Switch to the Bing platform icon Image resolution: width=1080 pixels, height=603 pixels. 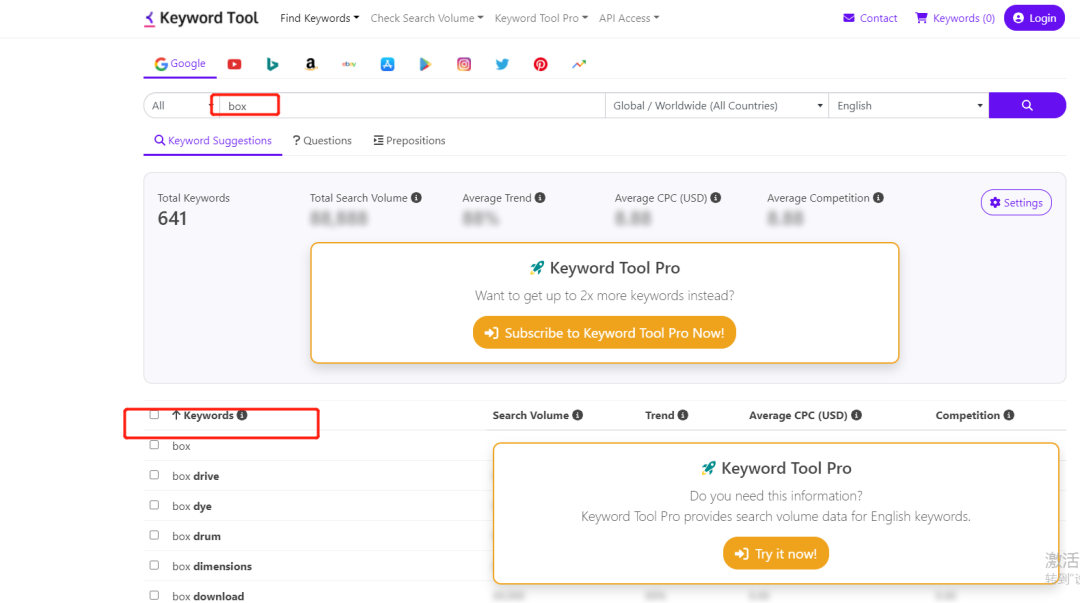click(x=272, y=64)
